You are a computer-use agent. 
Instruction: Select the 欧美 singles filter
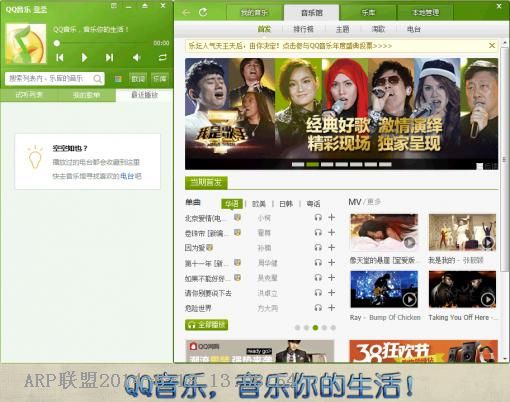259,204
